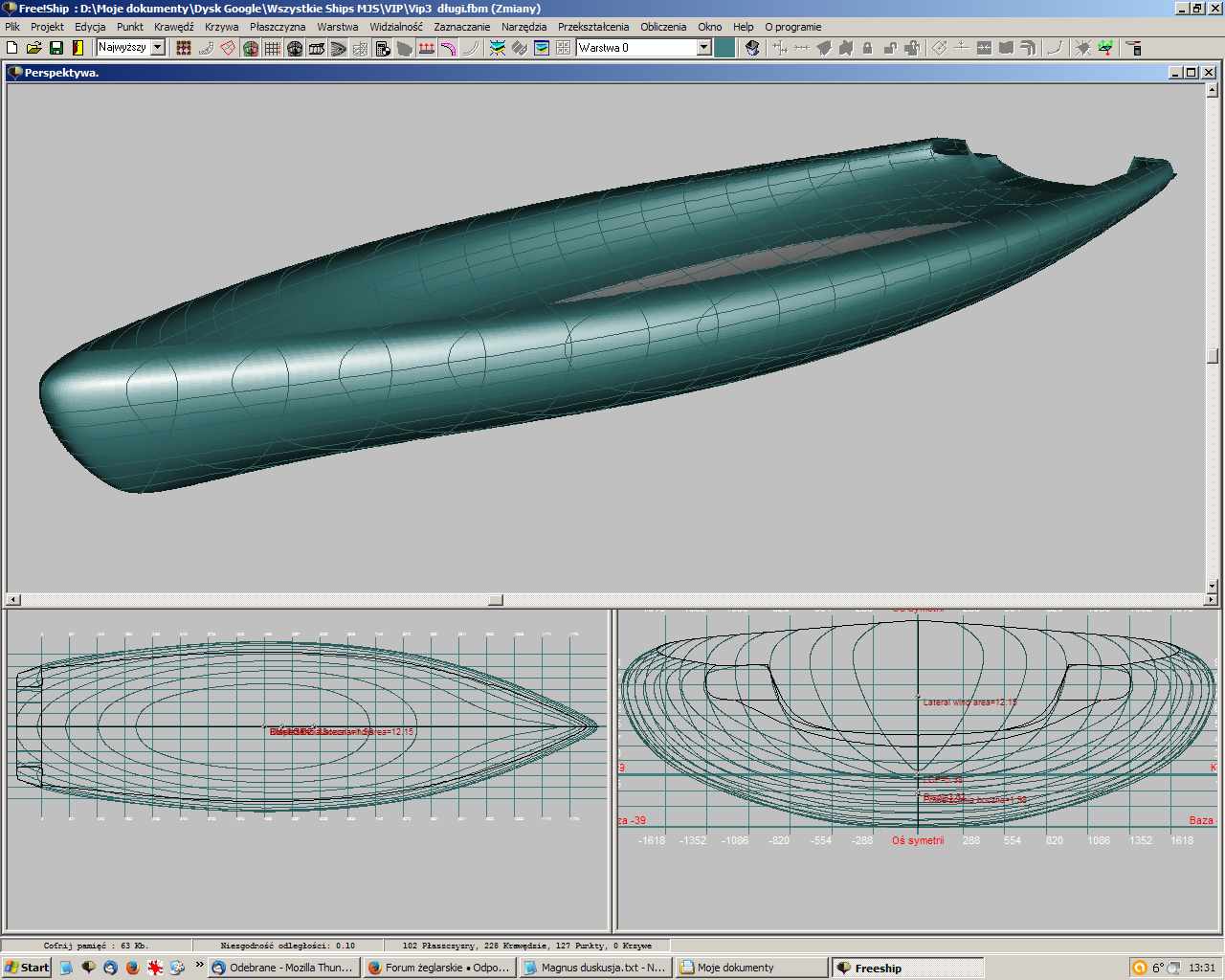Click the split edge icon

[962, 48]
